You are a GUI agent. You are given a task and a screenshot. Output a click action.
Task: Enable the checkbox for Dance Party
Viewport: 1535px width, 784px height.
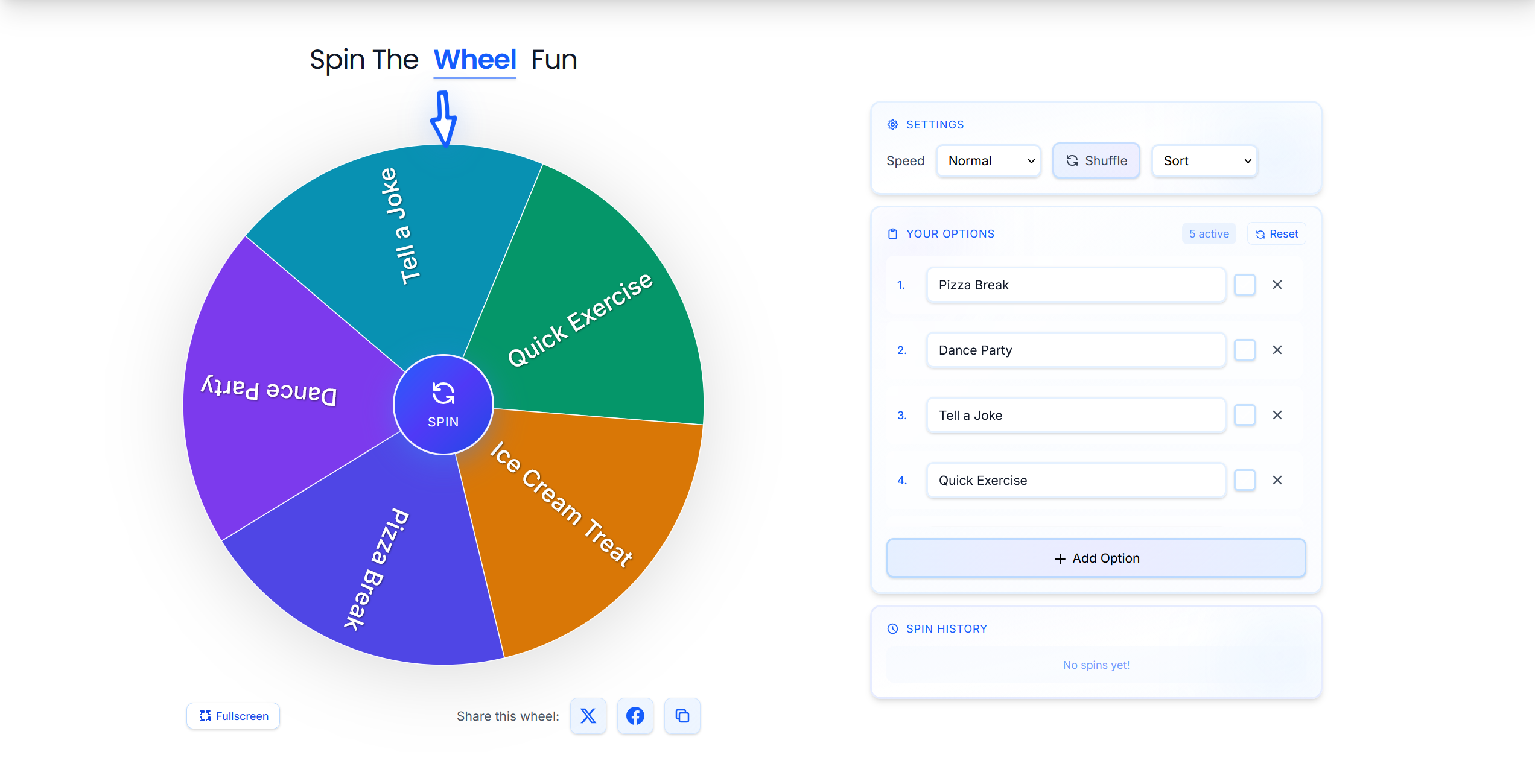point(1244,350)
